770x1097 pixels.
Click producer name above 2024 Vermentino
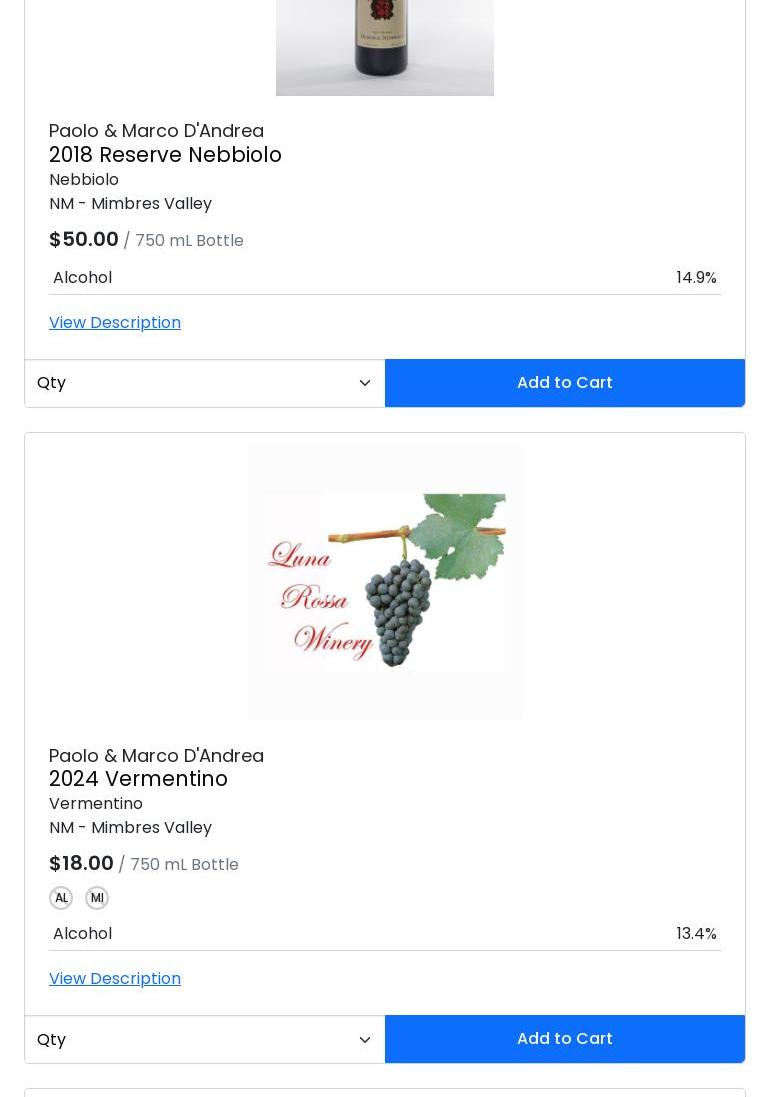[156, 756]
